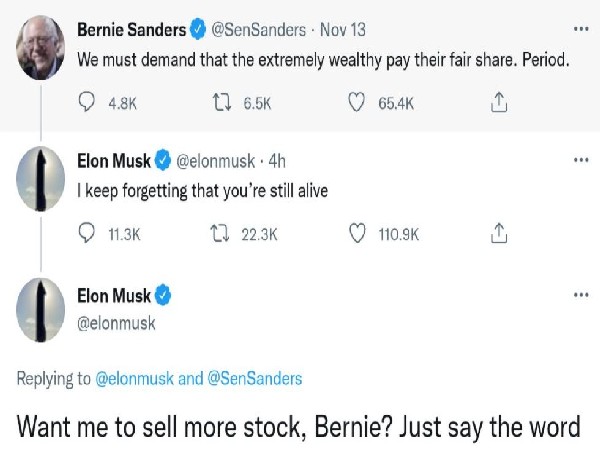
Task: Click the @SenSanders handle in the tweet header
Action: (256, 30)
